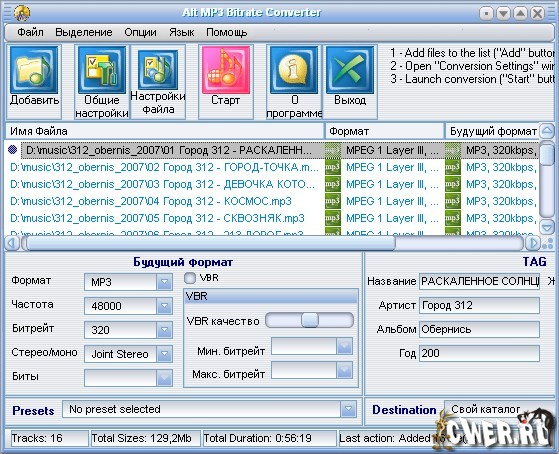Image resolution: width=559 pixels, height=454 pixels.
Task: Click the scroll left arrow of file list
Action: (x=12, y=243)
